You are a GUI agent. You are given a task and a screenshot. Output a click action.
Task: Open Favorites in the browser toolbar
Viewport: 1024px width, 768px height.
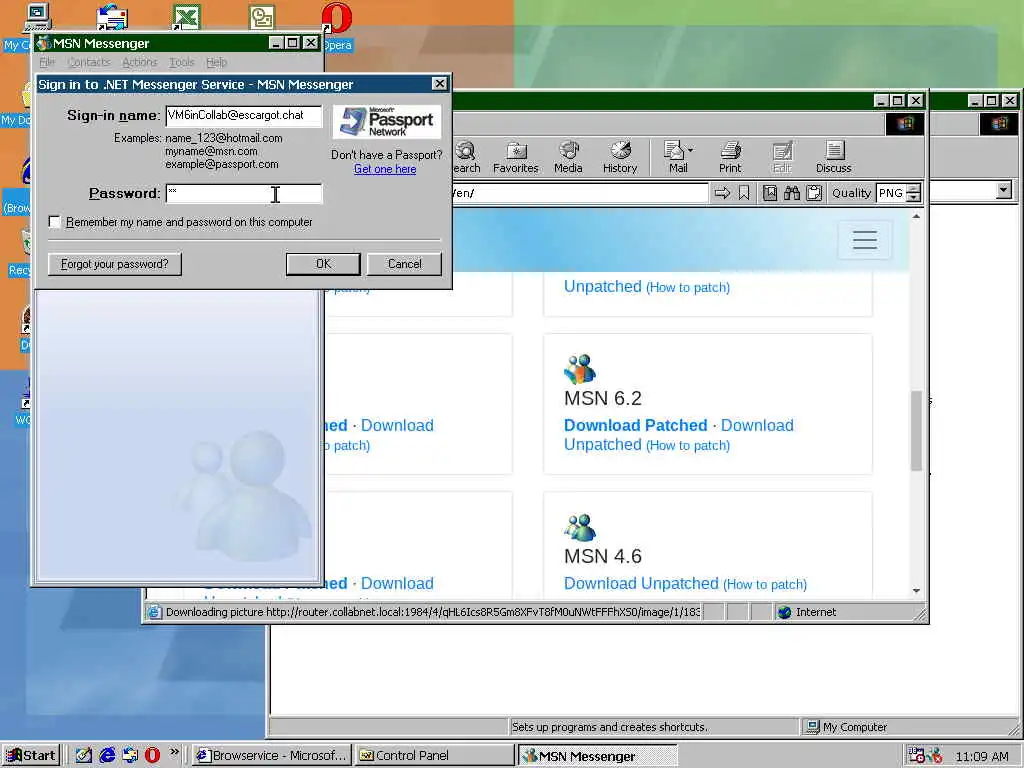coord(515,157)
